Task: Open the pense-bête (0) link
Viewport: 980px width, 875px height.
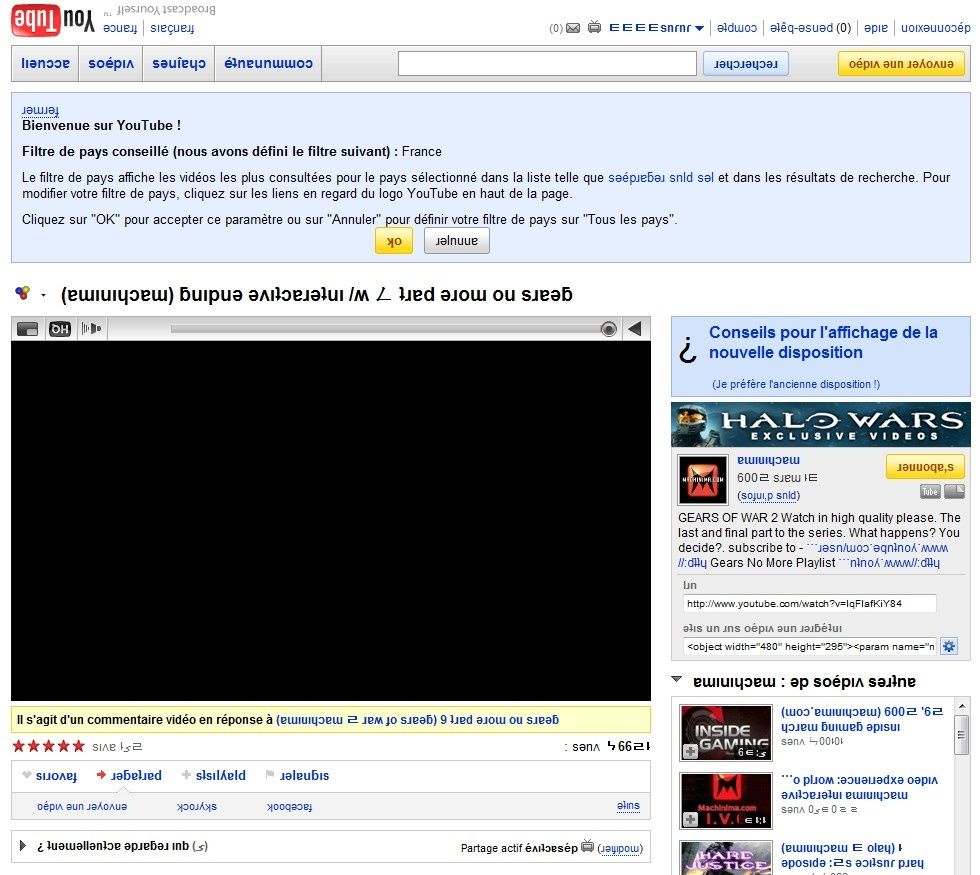Action: pyautogui.click(x=811, y=28)
